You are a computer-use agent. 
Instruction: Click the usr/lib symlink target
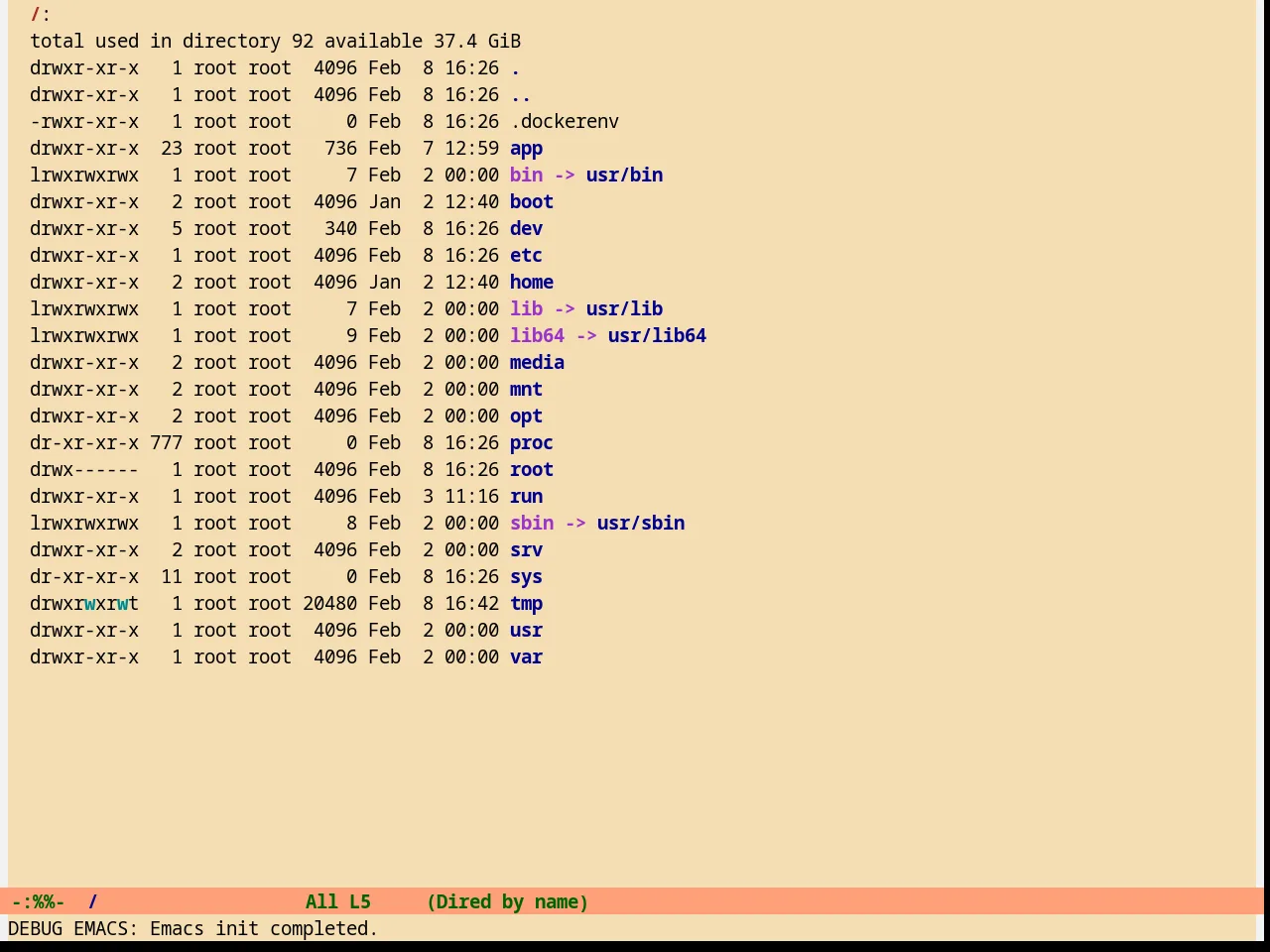click(624, 309)
